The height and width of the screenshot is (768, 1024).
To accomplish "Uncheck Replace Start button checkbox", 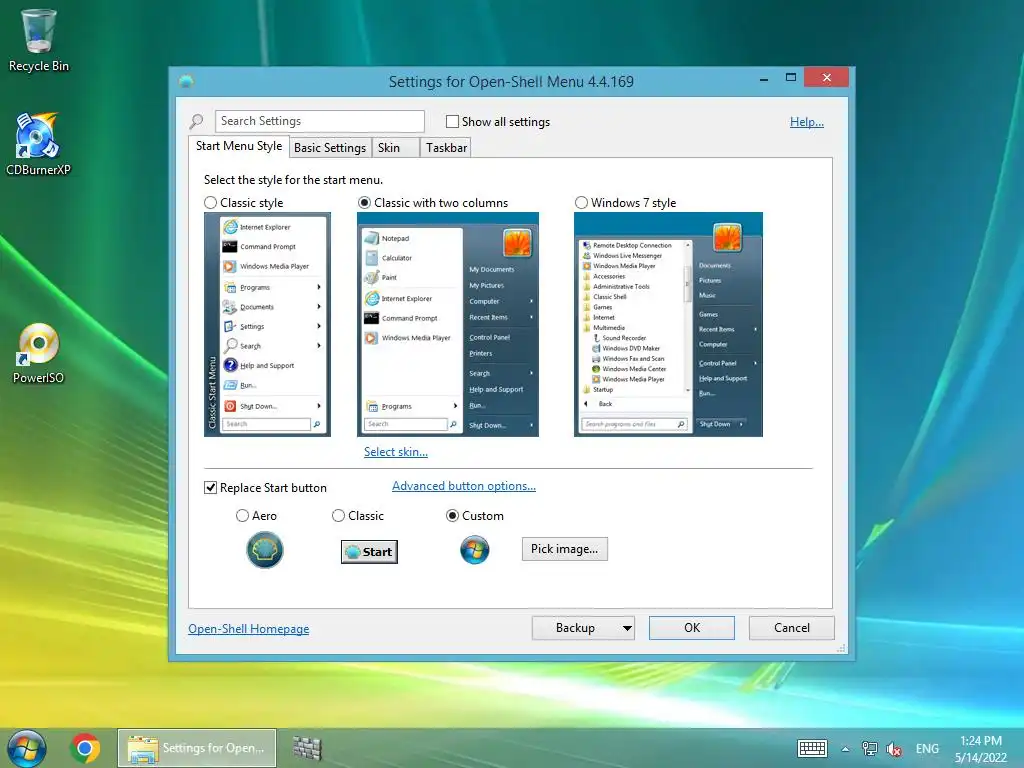I will coord(210,488).
